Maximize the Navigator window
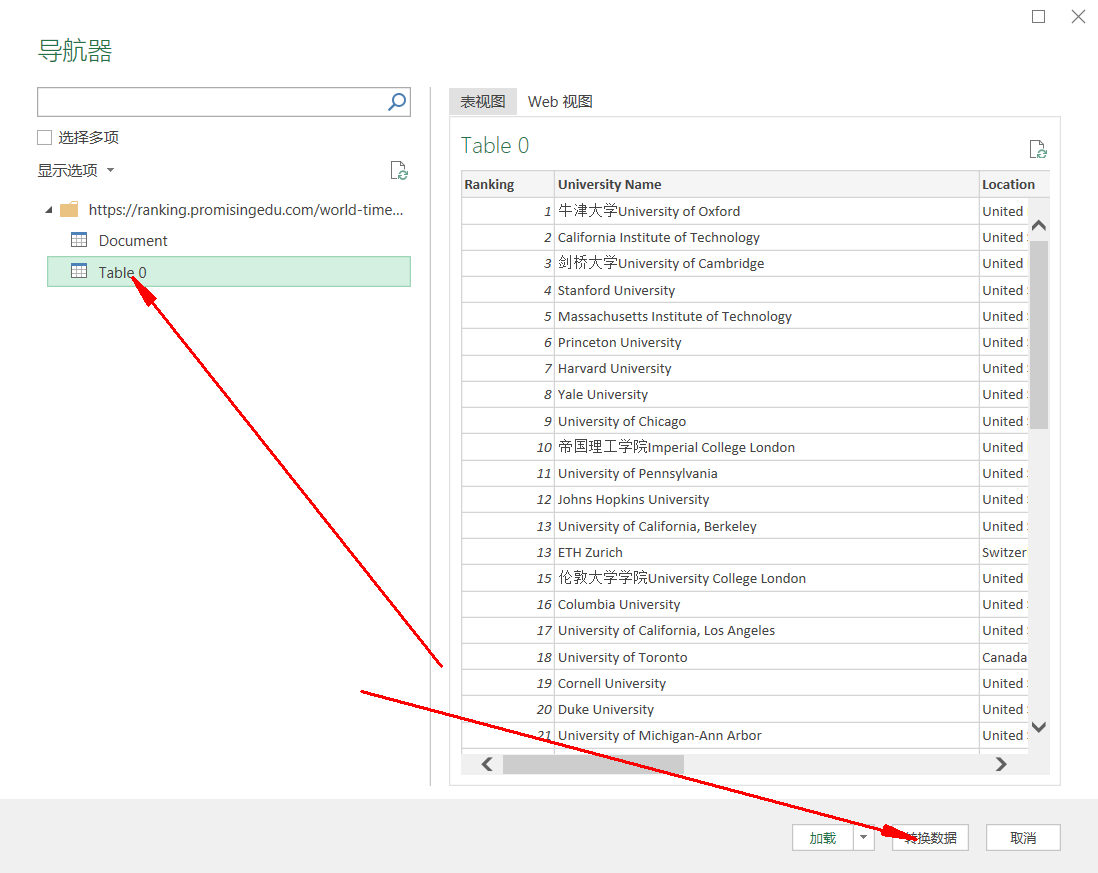The image size is (1098, 873). pos(1038,16)
